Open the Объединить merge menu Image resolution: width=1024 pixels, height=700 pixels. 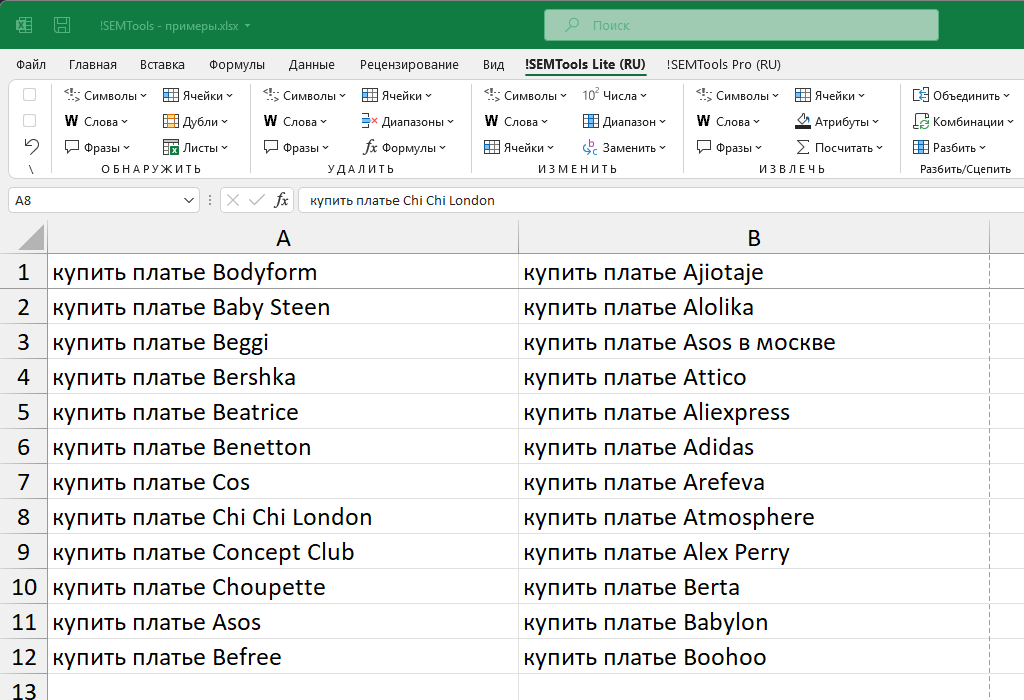(961, 95)
